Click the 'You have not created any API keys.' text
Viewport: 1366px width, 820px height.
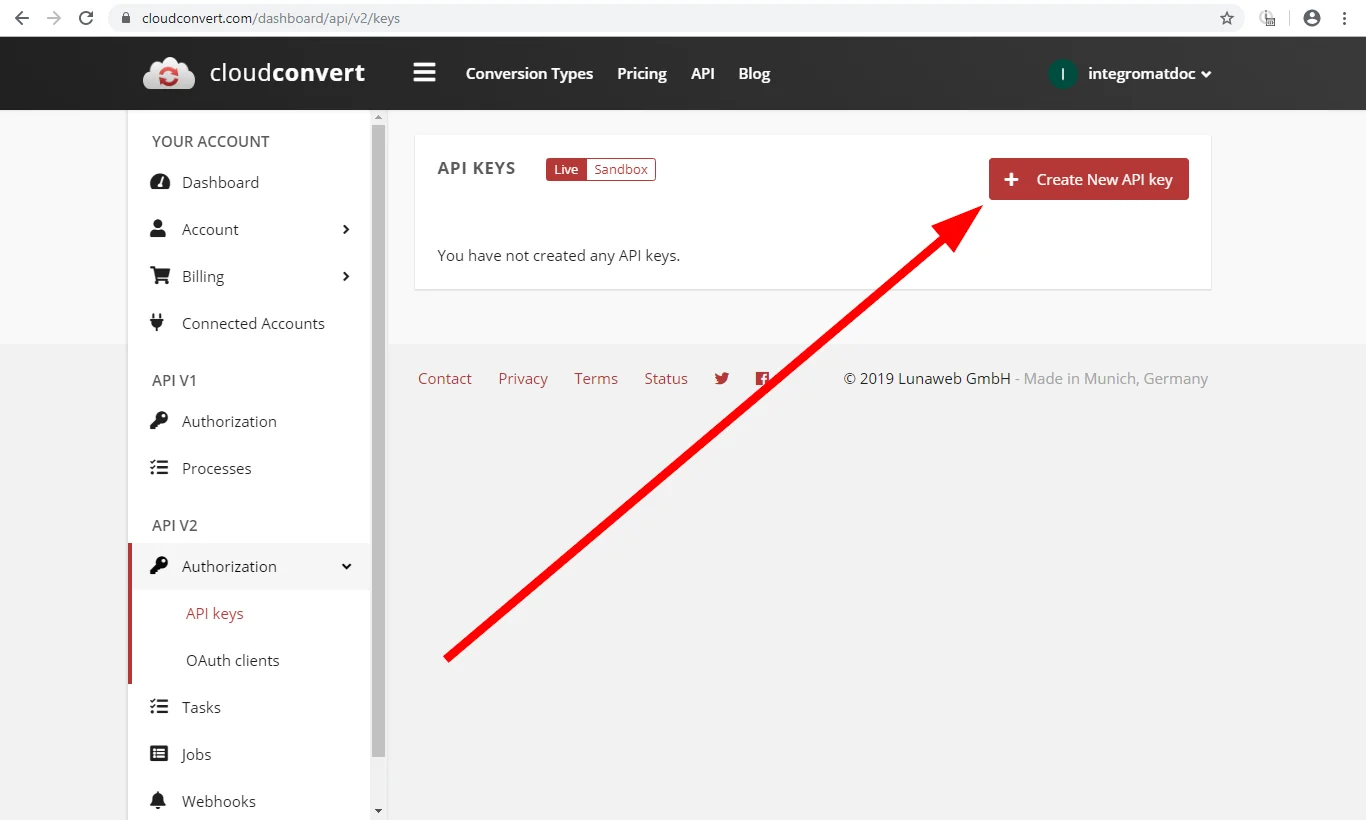pos(558,255)
